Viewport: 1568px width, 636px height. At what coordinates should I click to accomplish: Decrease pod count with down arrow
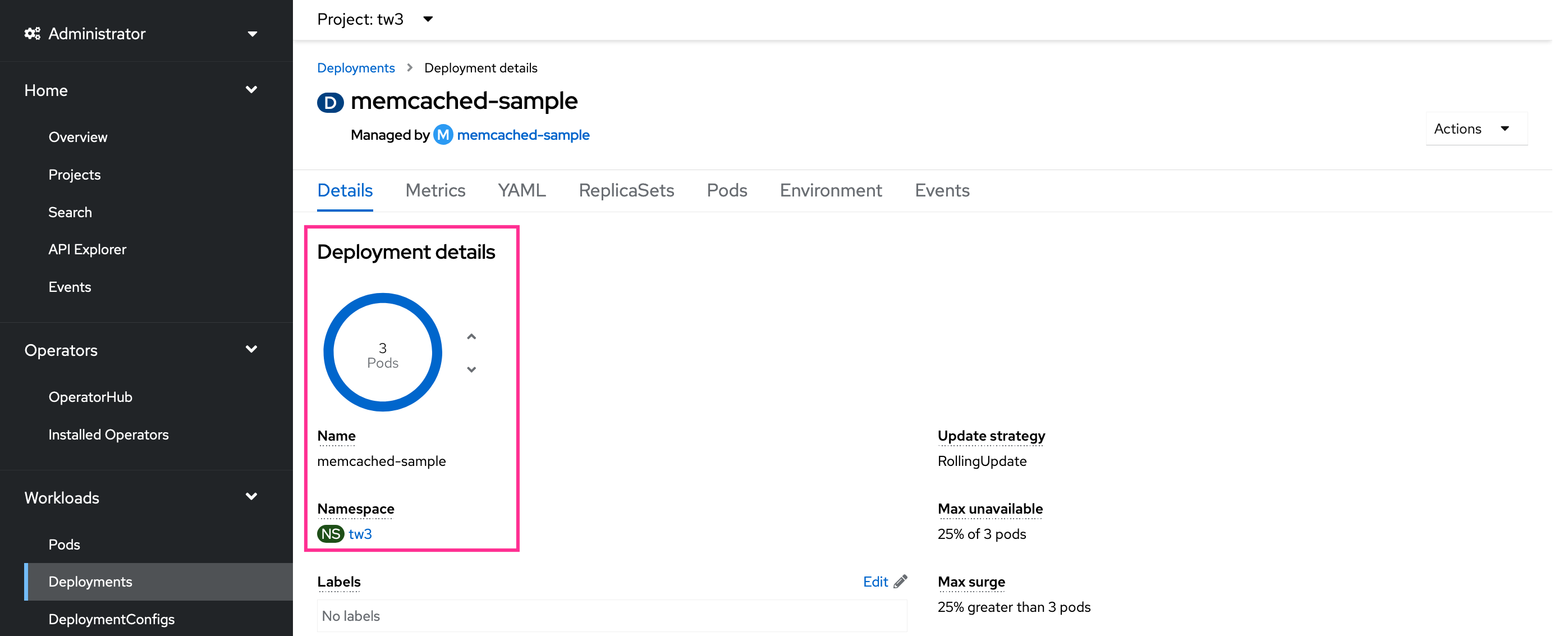[471, 369]
